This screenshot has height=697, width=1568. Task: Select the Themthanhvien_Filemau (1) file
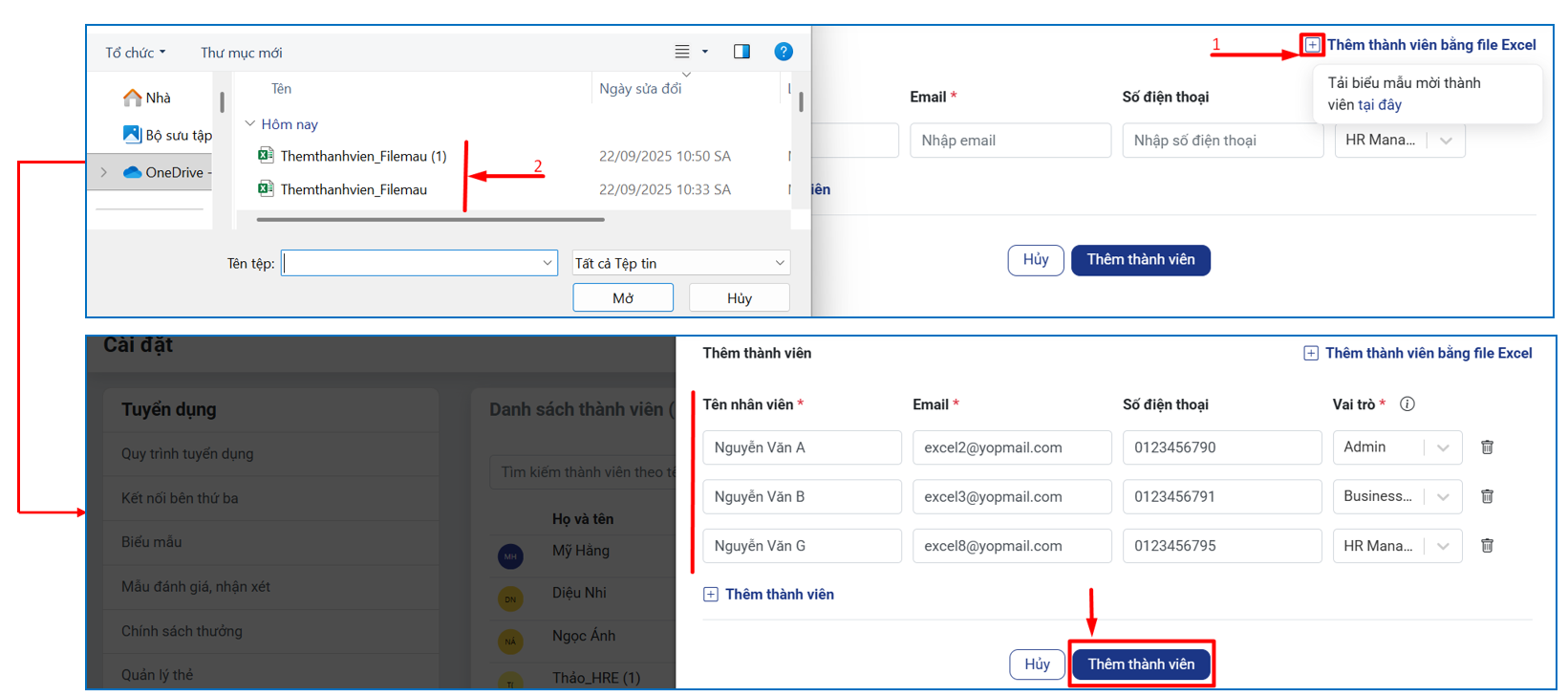tap(362, 156)
